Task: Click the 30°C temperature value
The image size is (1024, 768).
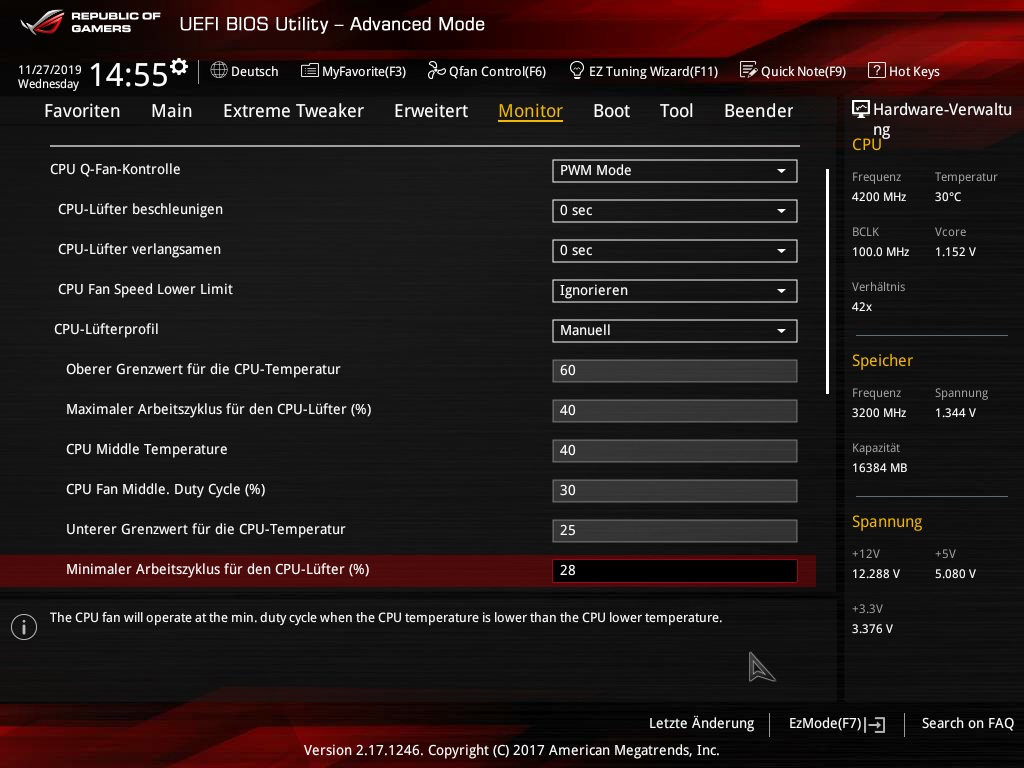Action: coord(948,197)
